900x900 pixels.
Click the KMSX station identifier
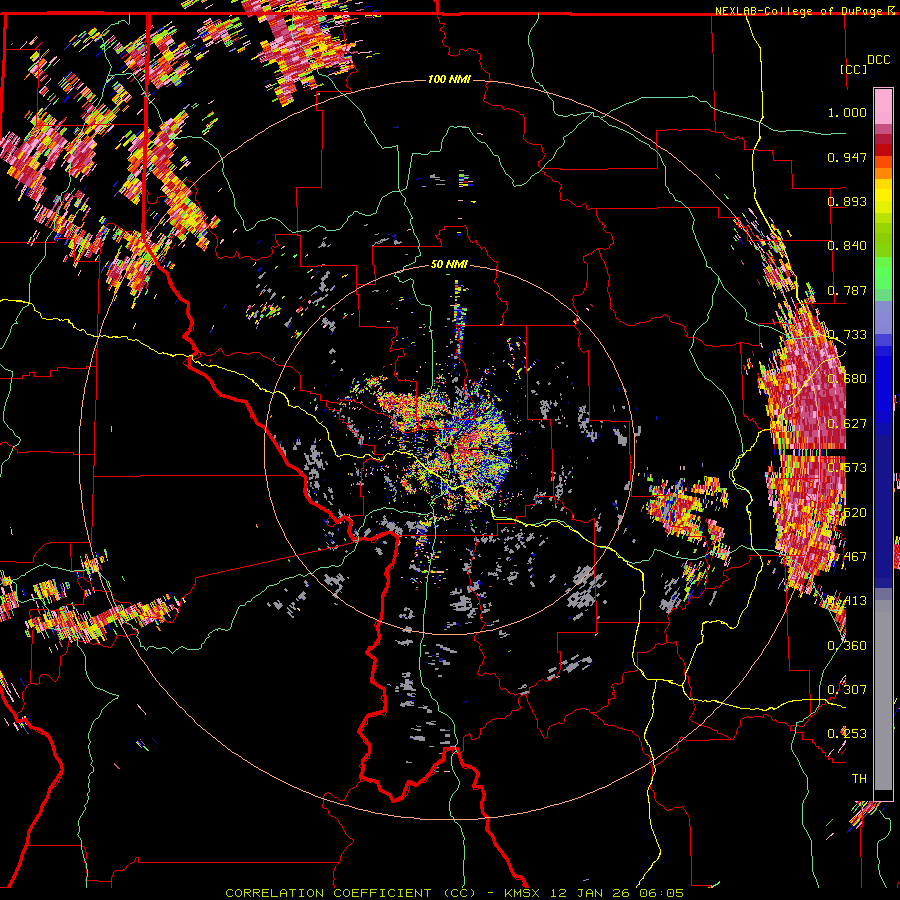tap(524, 893)
